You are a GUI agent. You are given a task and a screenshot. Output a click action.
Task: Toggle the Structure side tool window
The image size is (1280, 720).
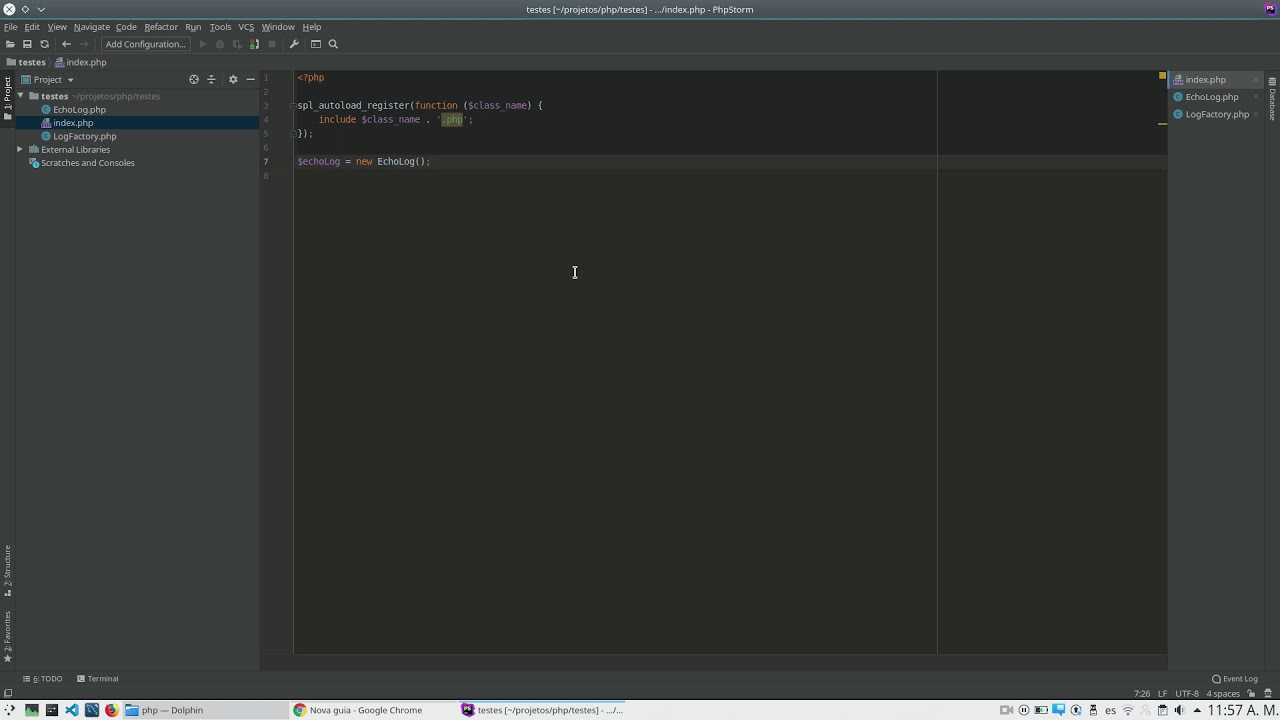click(7, 570)
